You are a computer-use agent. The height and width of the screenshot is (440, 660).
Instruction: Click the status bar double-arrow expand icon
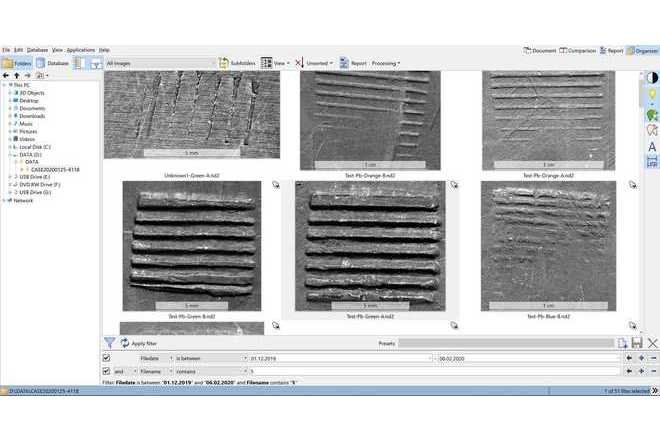(655, 391)
